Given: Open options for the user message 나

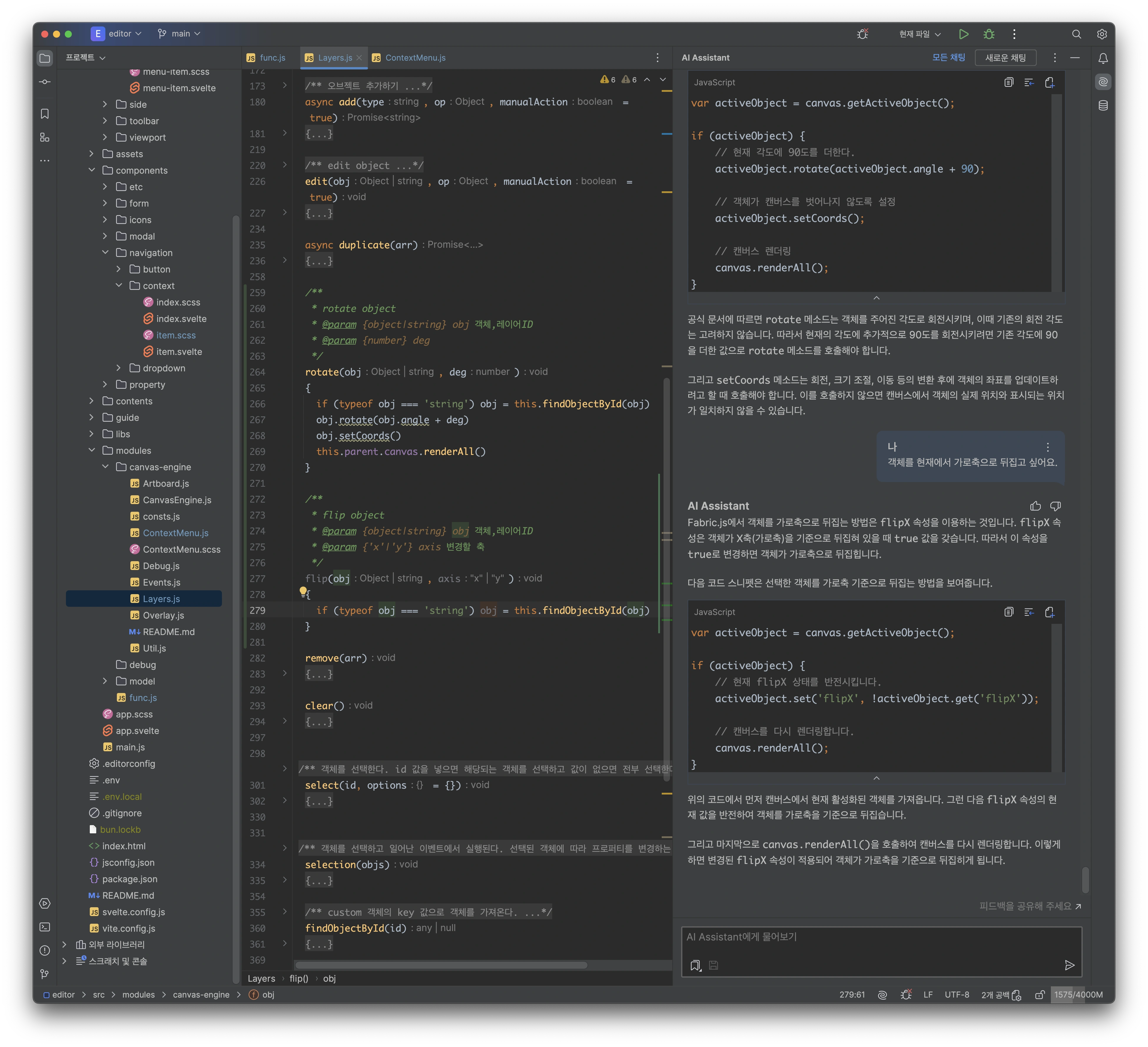Looking at the screenshot, I should (x=1048, y=447).
